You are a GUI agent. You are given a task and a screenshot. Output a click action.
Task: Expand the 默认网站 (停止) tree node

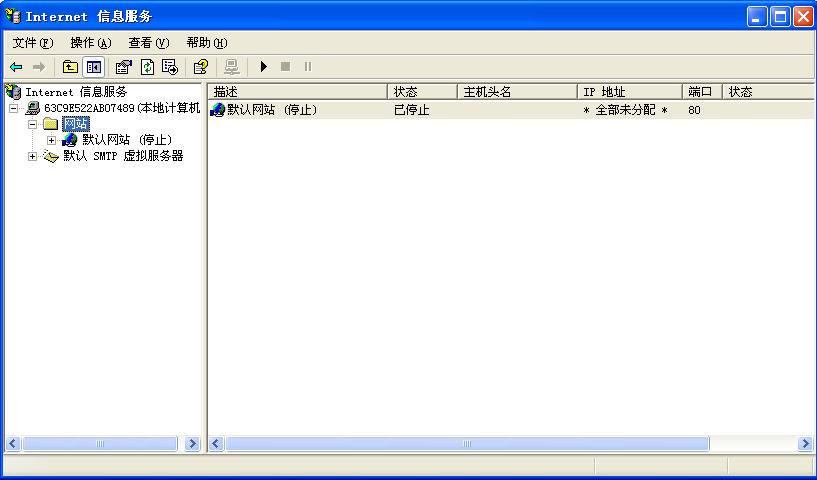point(52,140)
